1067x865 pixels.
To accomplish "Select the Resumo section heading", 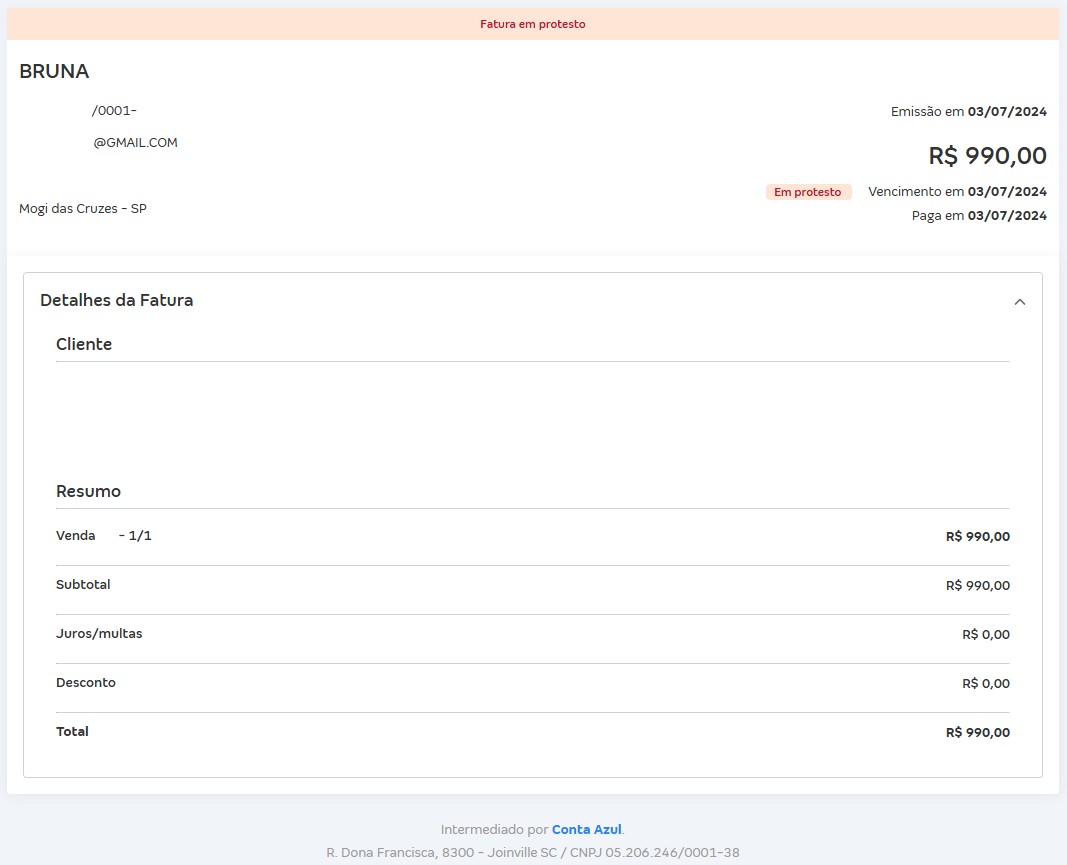I will tap(88, 491).
